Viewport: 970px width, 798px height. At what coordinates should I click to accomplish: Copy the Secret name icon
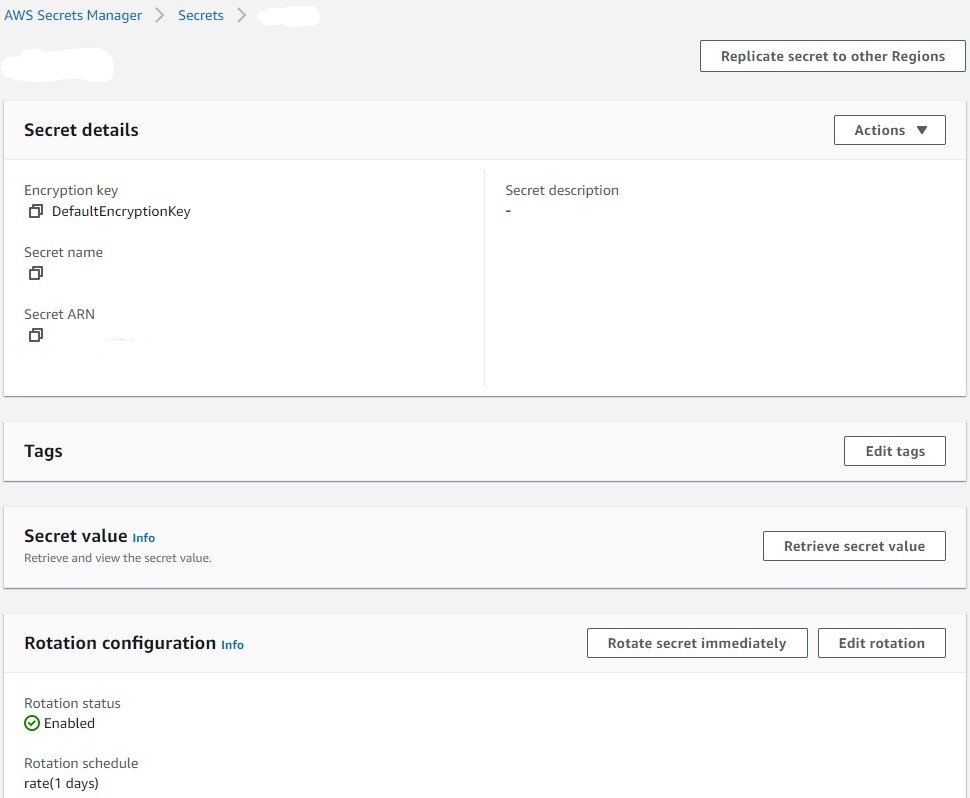[36, 273]
